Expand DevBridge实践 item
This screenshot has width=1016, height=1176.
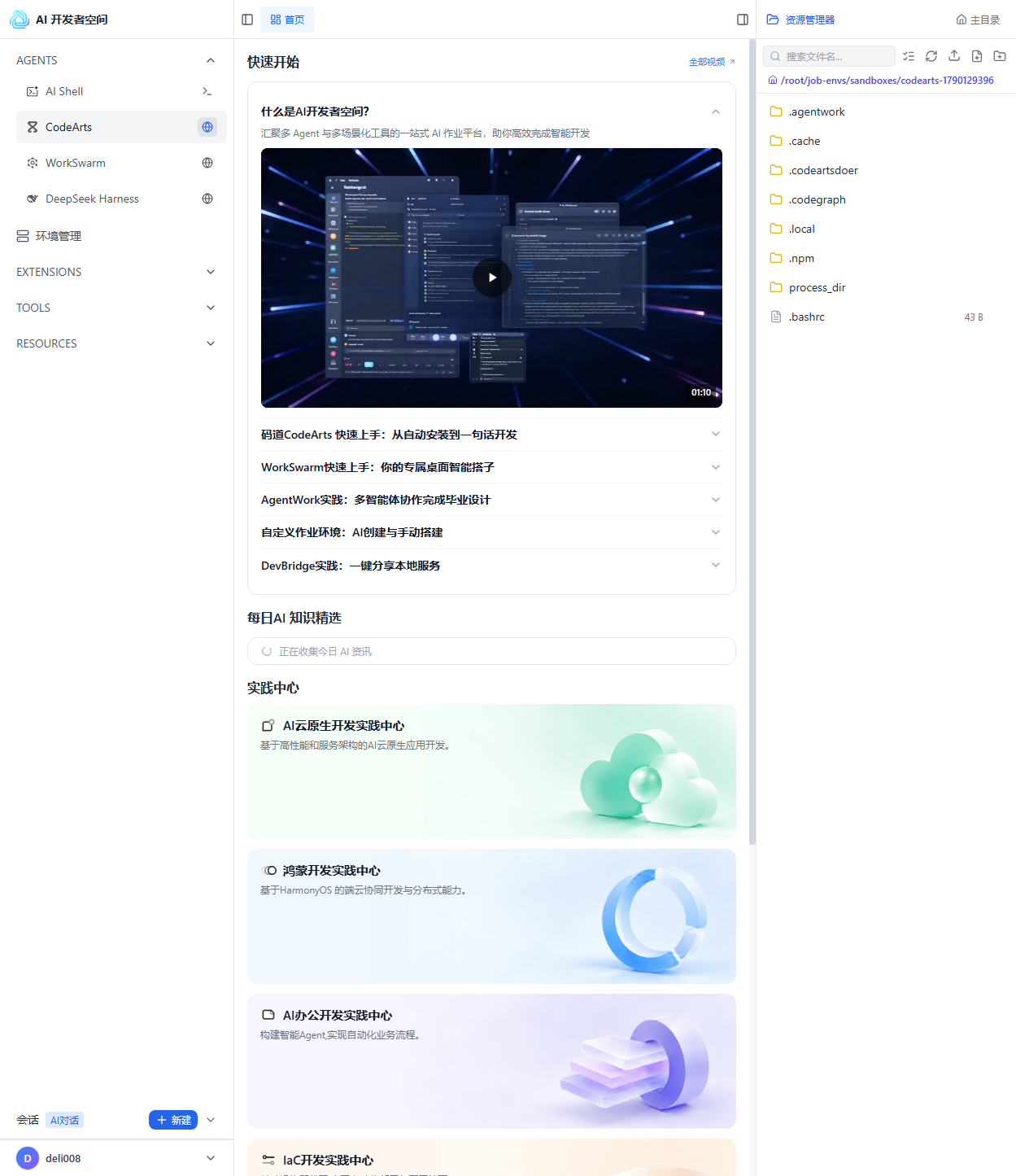491,565
